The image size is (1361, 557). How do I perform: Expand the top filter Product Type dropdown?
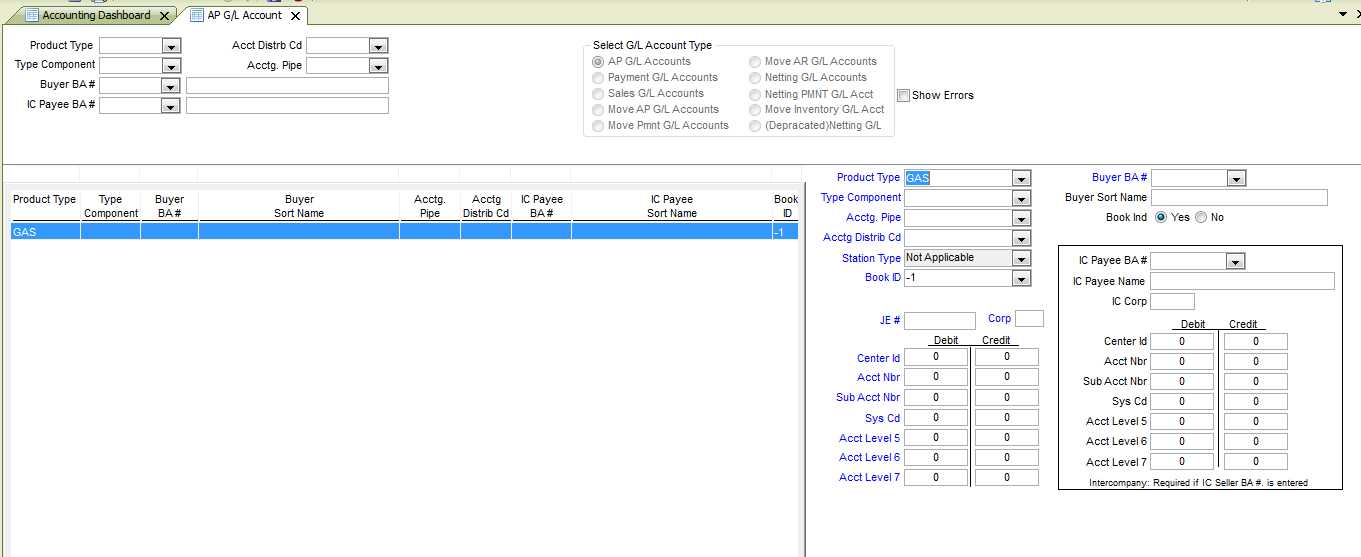point(170,46)
